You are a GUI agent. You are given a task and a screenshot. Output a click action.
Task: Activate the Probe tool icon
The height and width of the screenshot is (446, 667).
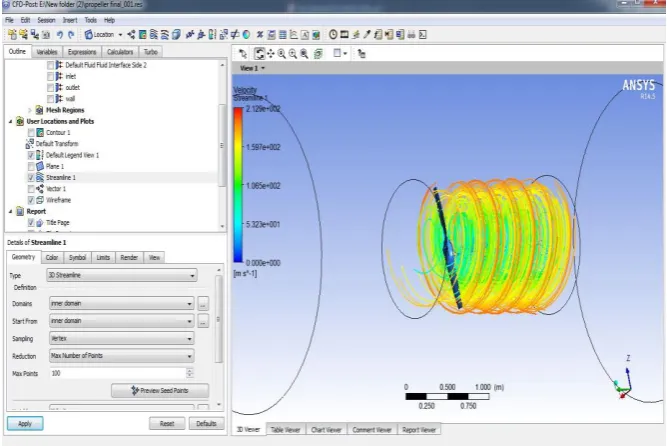(x=366, y=34)
